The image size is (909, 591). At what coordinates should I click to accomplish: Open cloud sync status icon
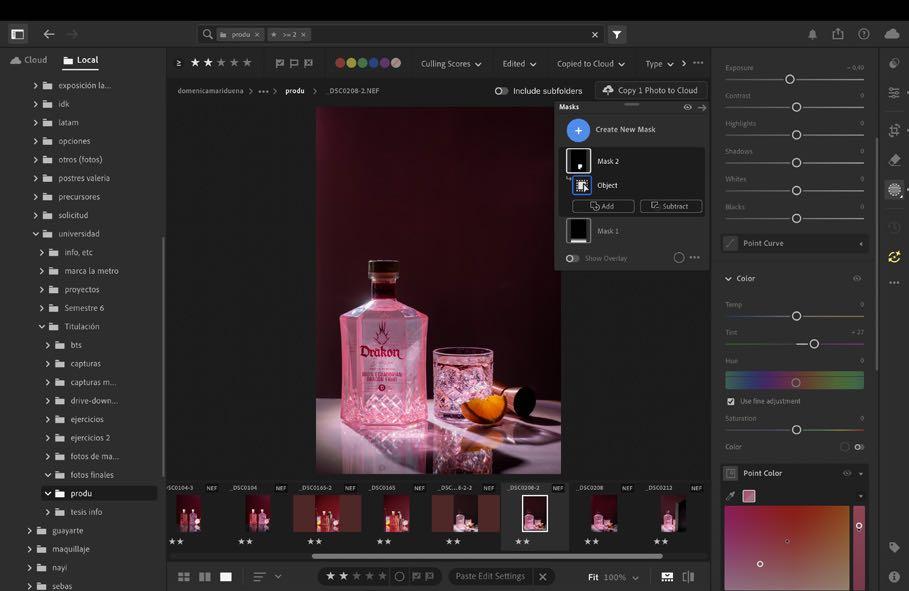point(892,34)
